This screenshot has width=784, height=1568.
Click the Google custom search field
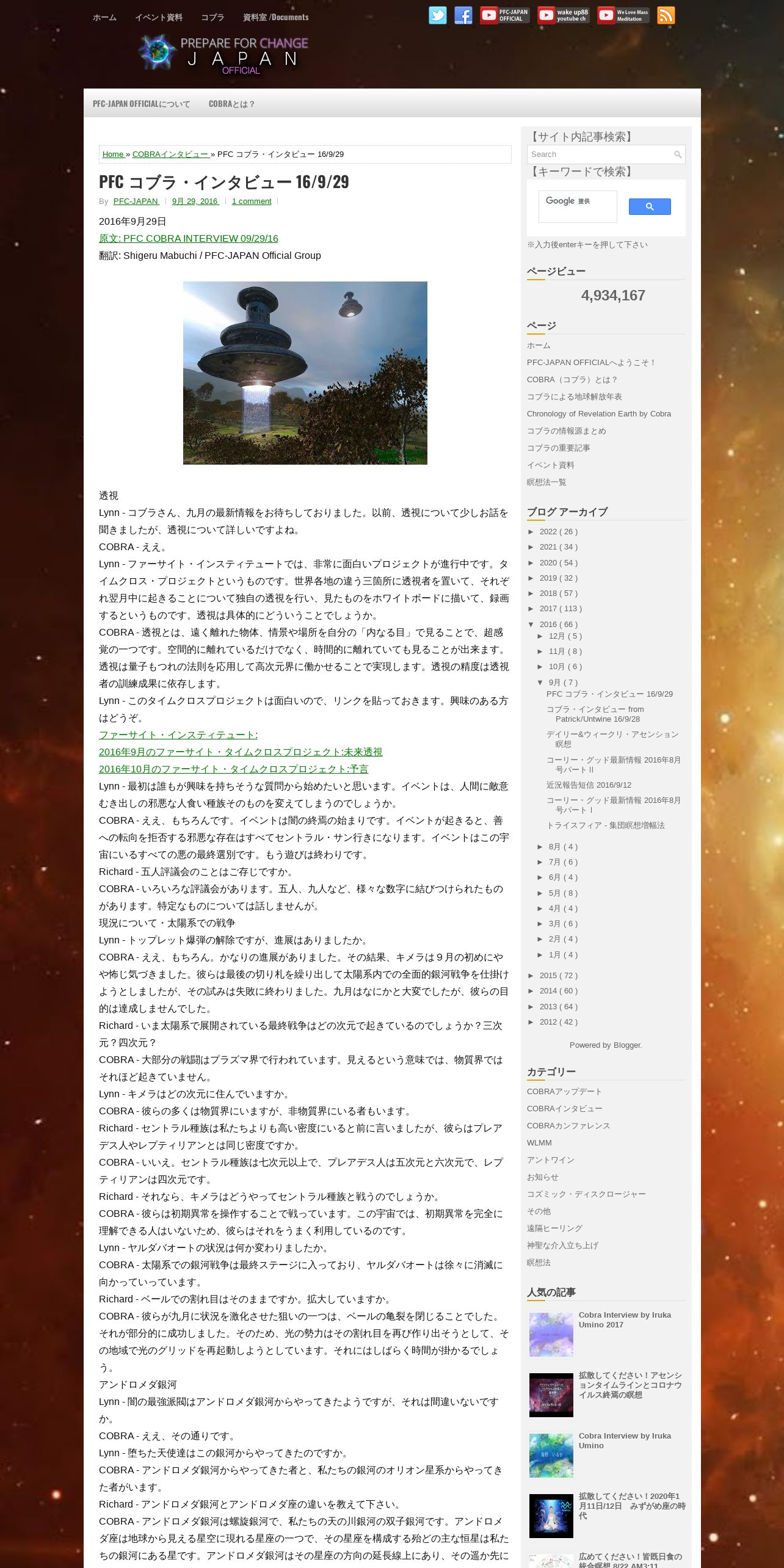point(578,207)
